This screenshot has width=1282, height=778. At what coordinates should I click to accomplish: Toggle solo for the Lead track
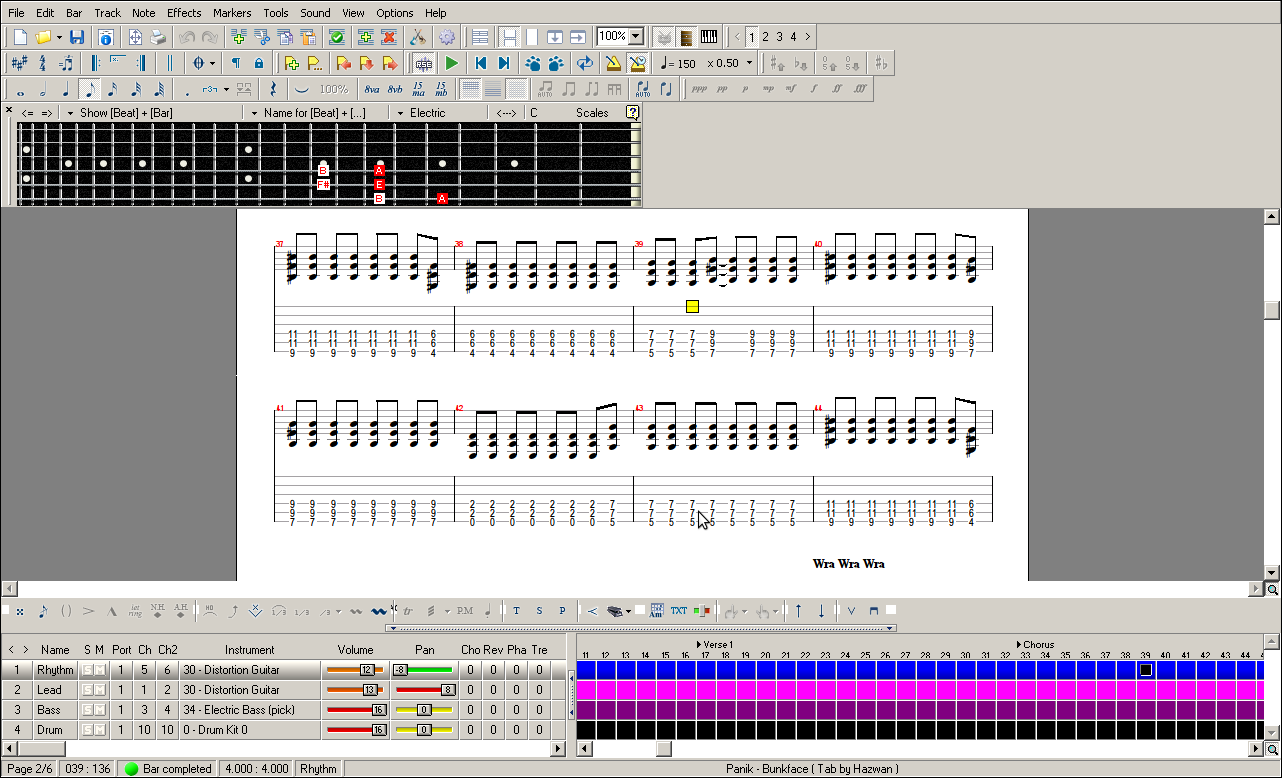[x=87, y=690]
